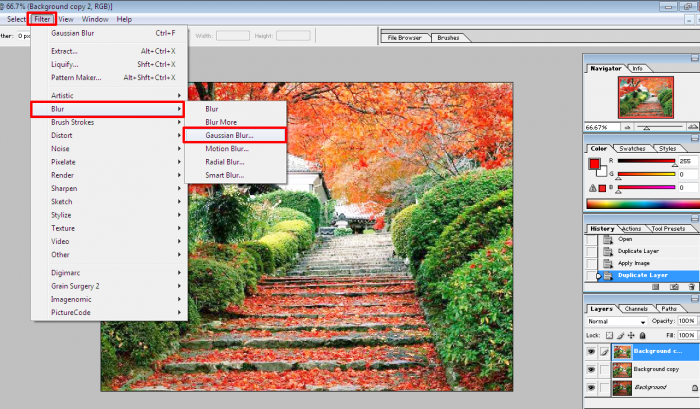Image resolution: width=700 pixels, height=409 pixels.
Task: Expand the Noise filter submenu
Action: tap(109, 149)
